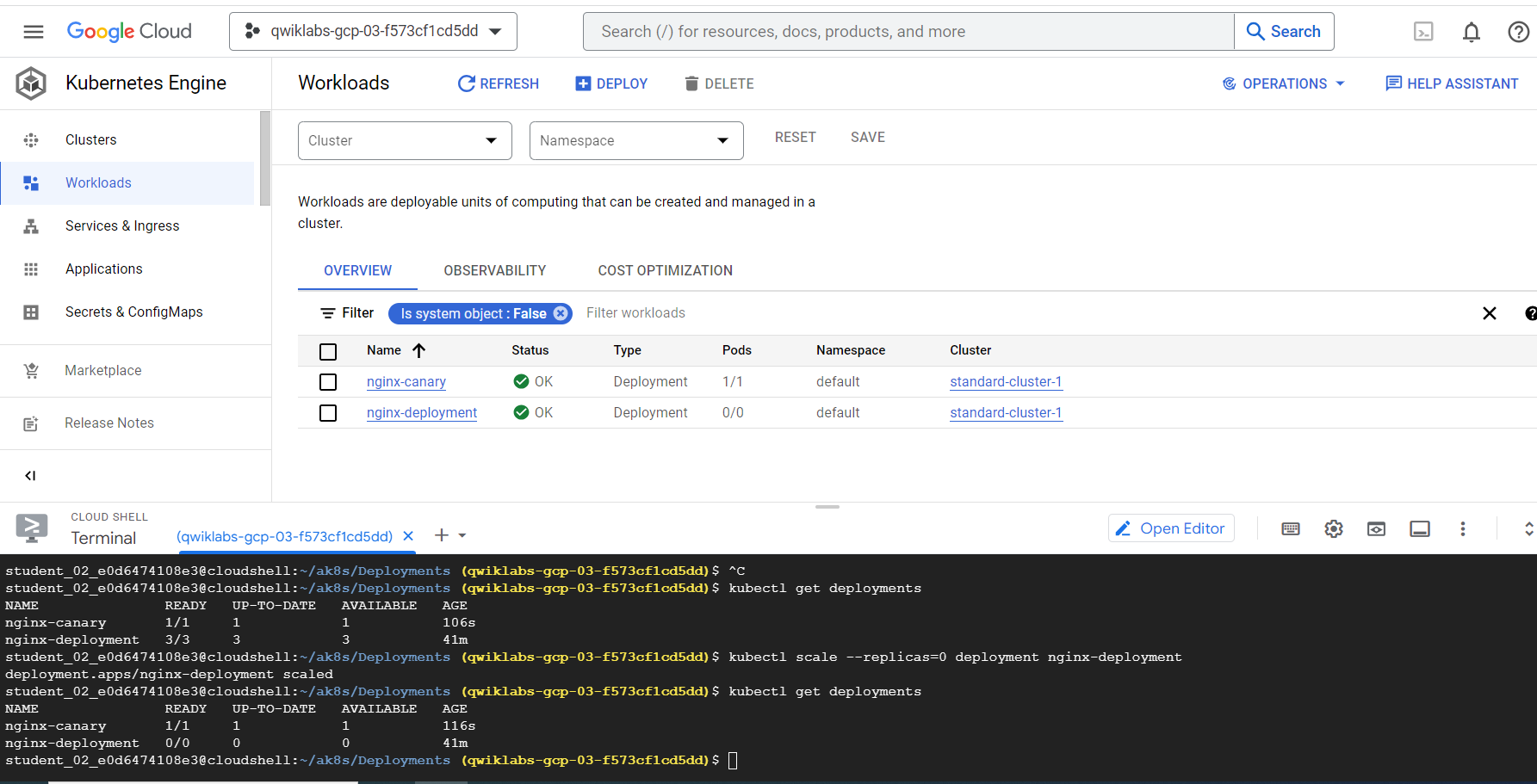
Task: Expand the Operations dropdown menu
Action: (1284, 83)
